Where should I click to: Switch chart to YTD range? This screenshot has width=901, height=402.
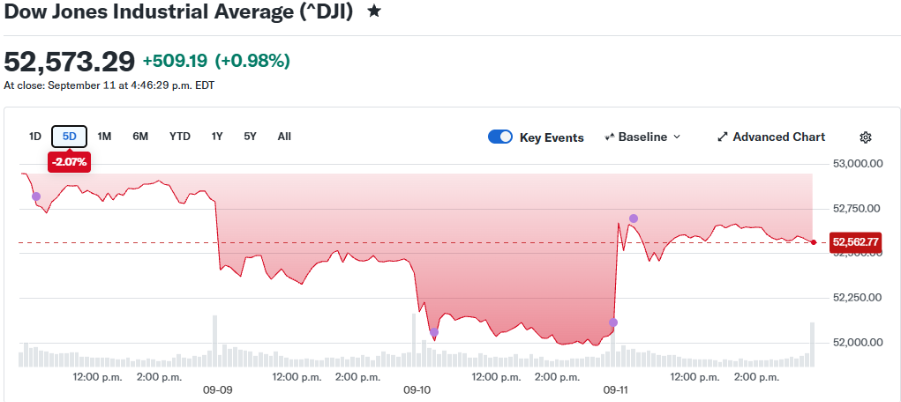180,137
